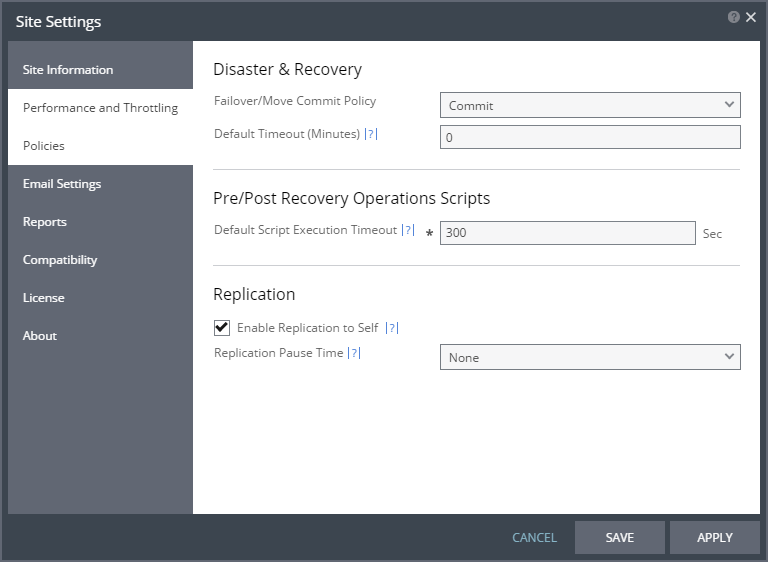The image size is (768, 562).
Task: Toggle Enable Replication to Self checkbox
Action: [x=222, y=327]
